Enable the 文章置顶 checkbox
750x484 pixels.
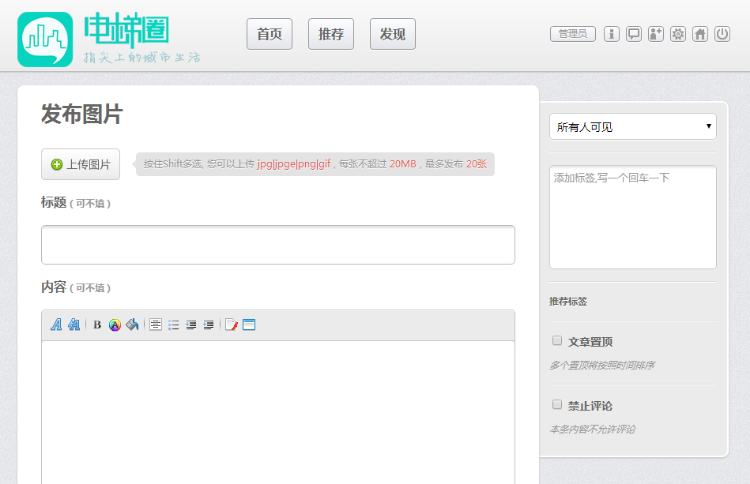(x=557, y=341)
